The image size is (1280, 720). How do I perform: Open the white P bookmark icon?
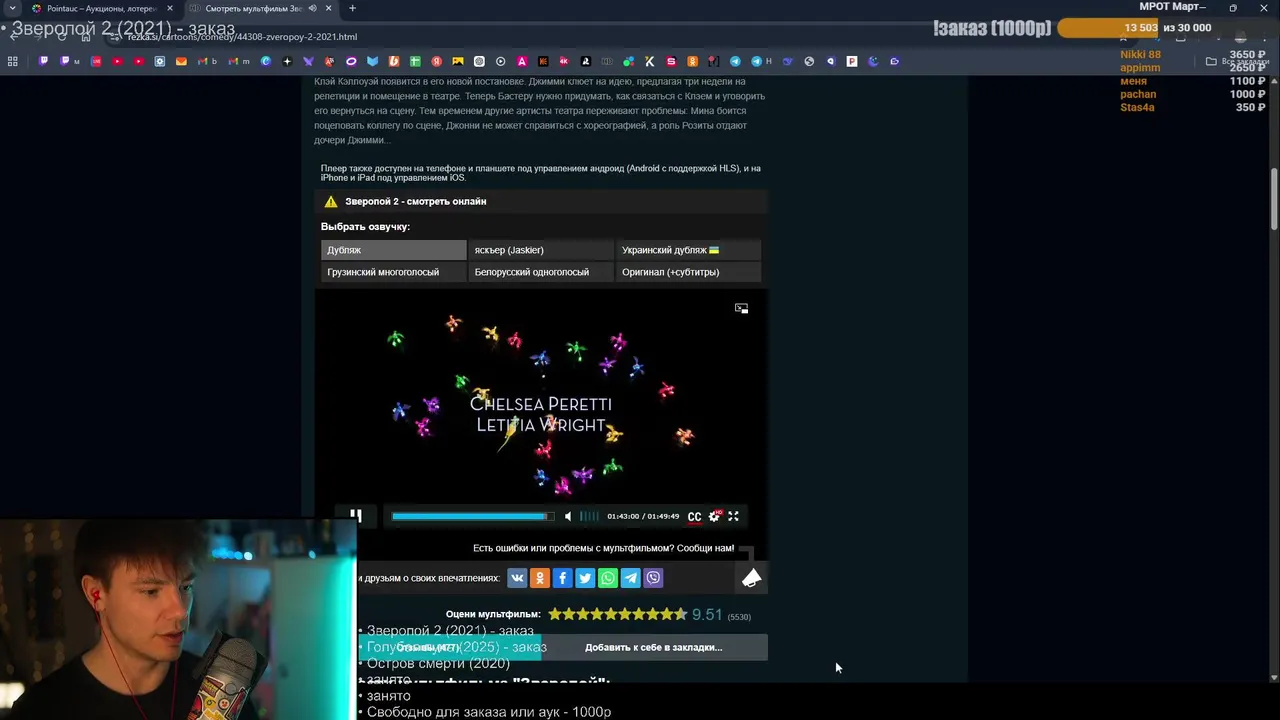[x=852, y=61]
